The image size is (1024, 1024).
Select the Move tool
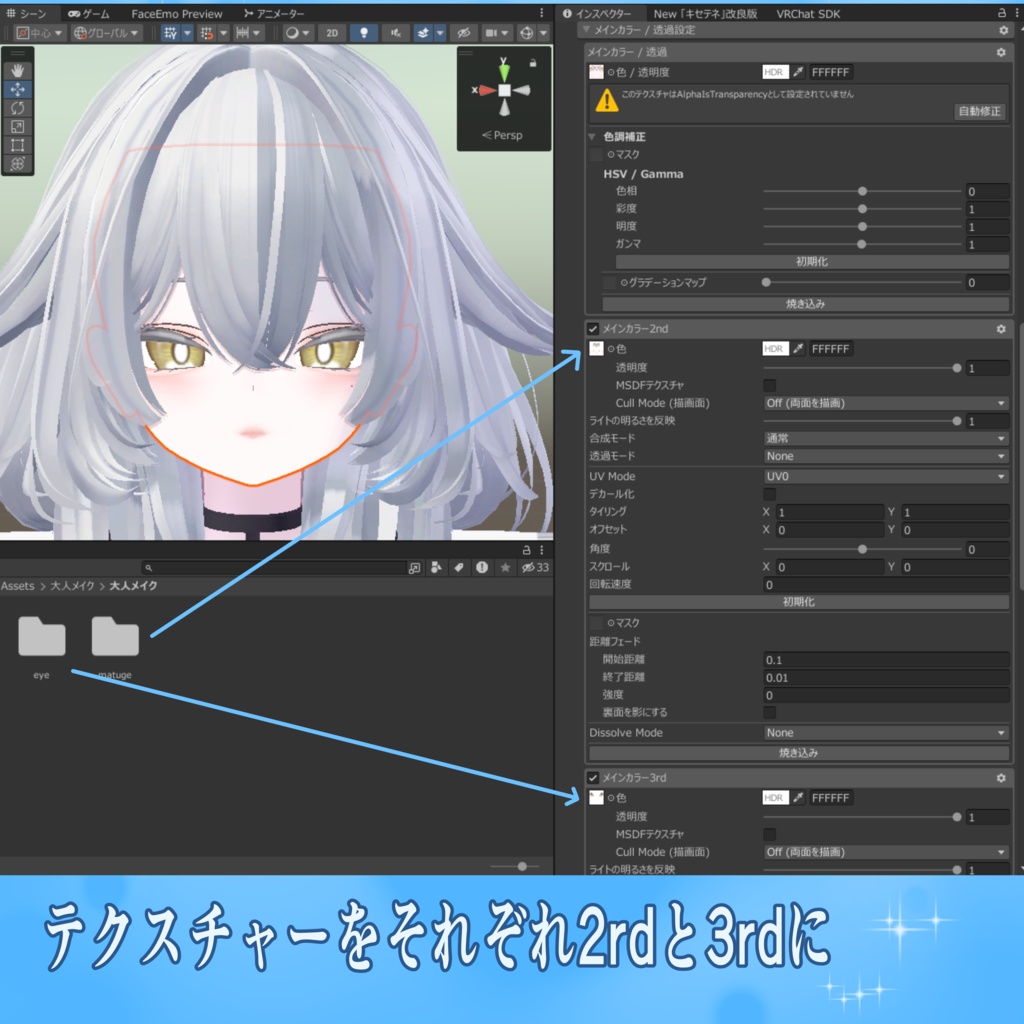tap(18, 89)
